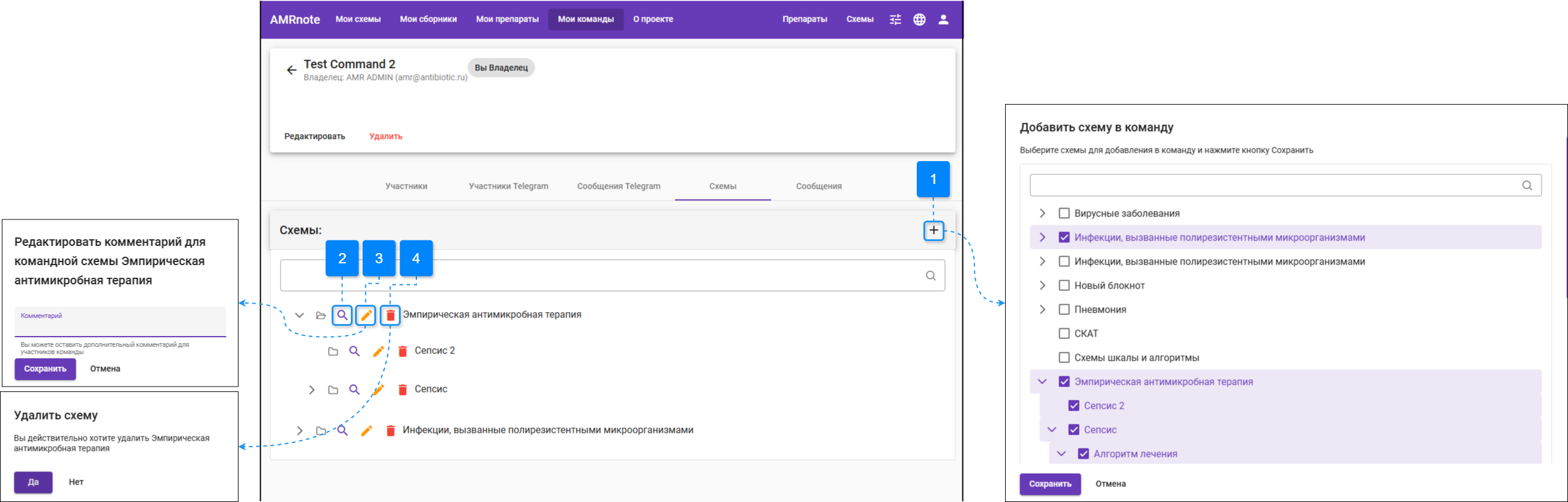Click the folder icon of Сепсис 2 row
This screenshot has height=502, width=1568.
(333, 352)
